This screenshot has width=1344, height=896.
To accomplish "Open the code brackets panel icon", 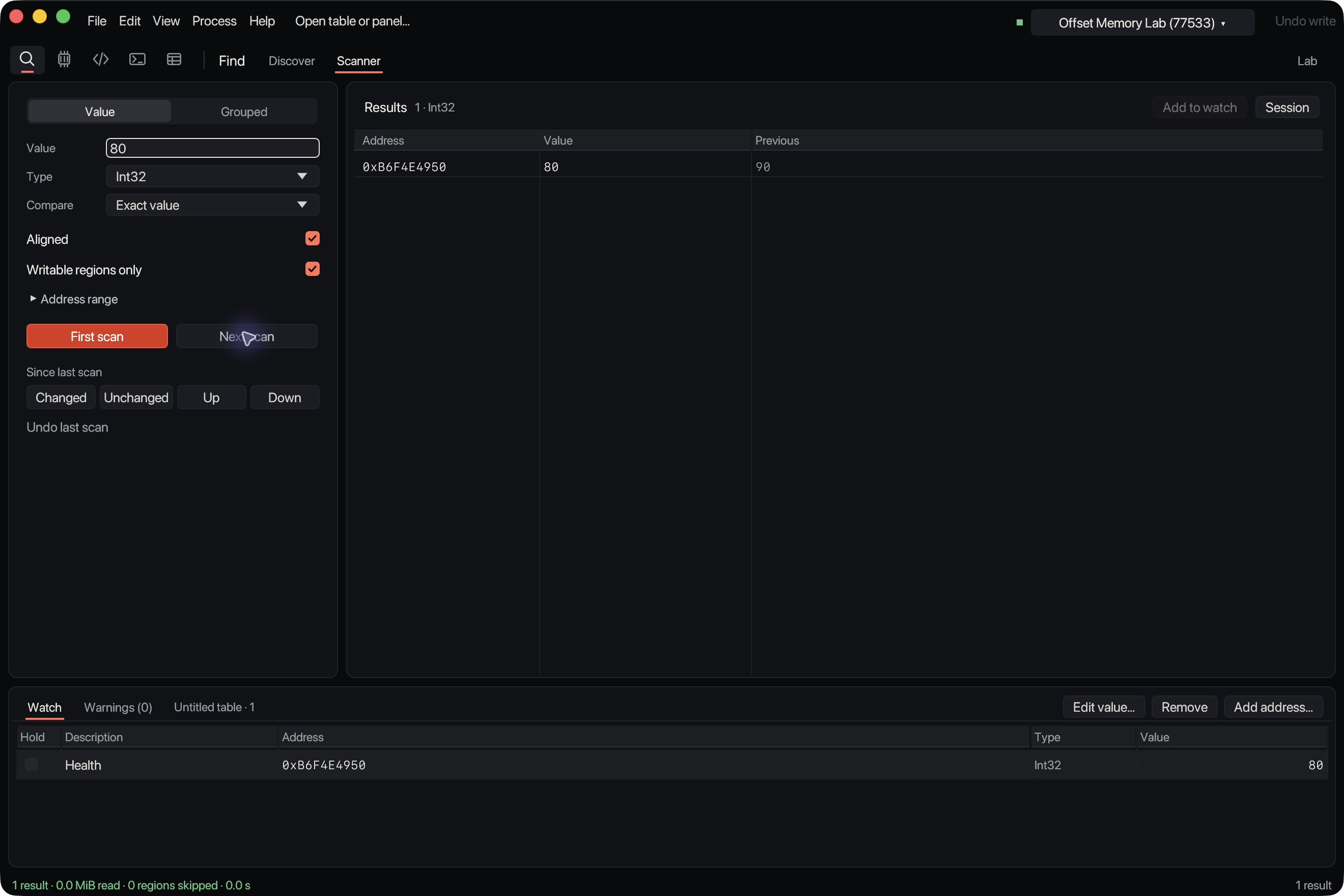I will coord(101,60).
